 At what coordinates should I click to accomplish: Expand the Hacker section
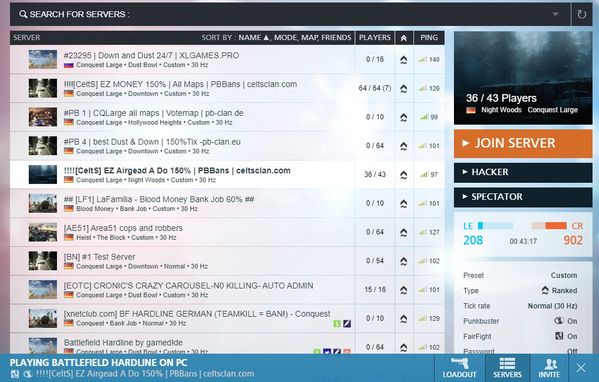[x=523, y=172]
